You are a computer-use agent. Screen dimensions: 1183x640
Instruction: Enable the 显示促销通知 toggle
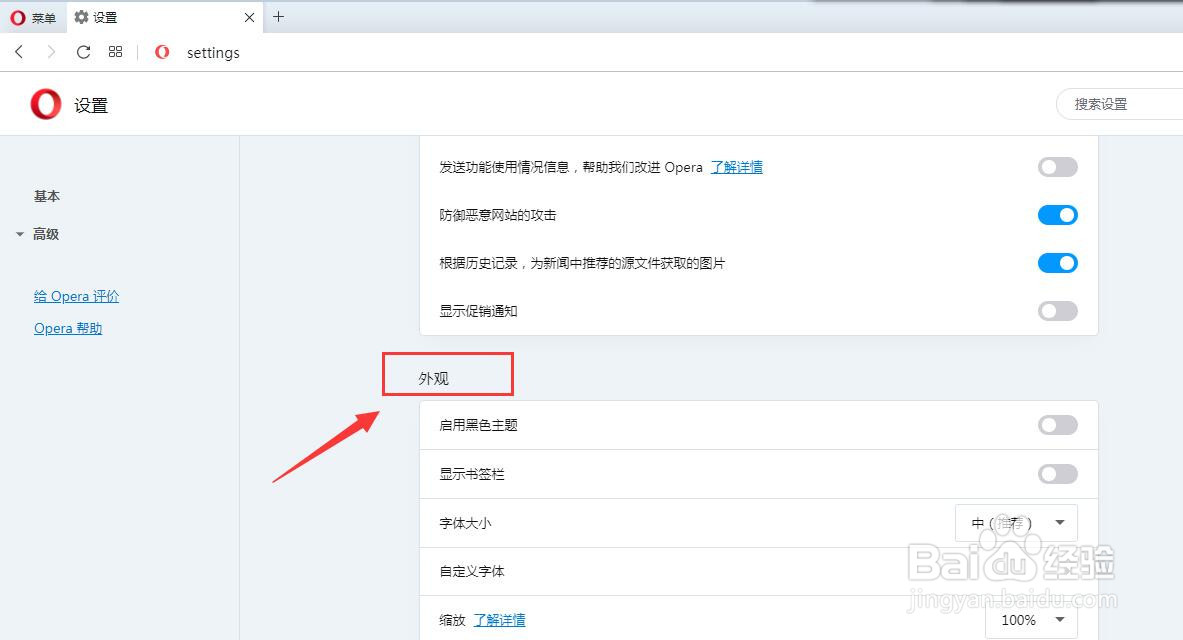pyautogui.click(x=1057, y=311)
